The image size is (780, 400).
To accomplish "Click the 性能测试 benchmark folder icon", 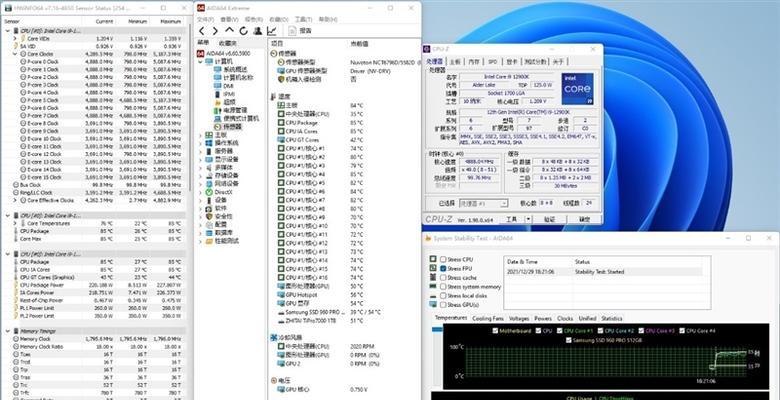I will pyautogui.click(x=209, y=241).
